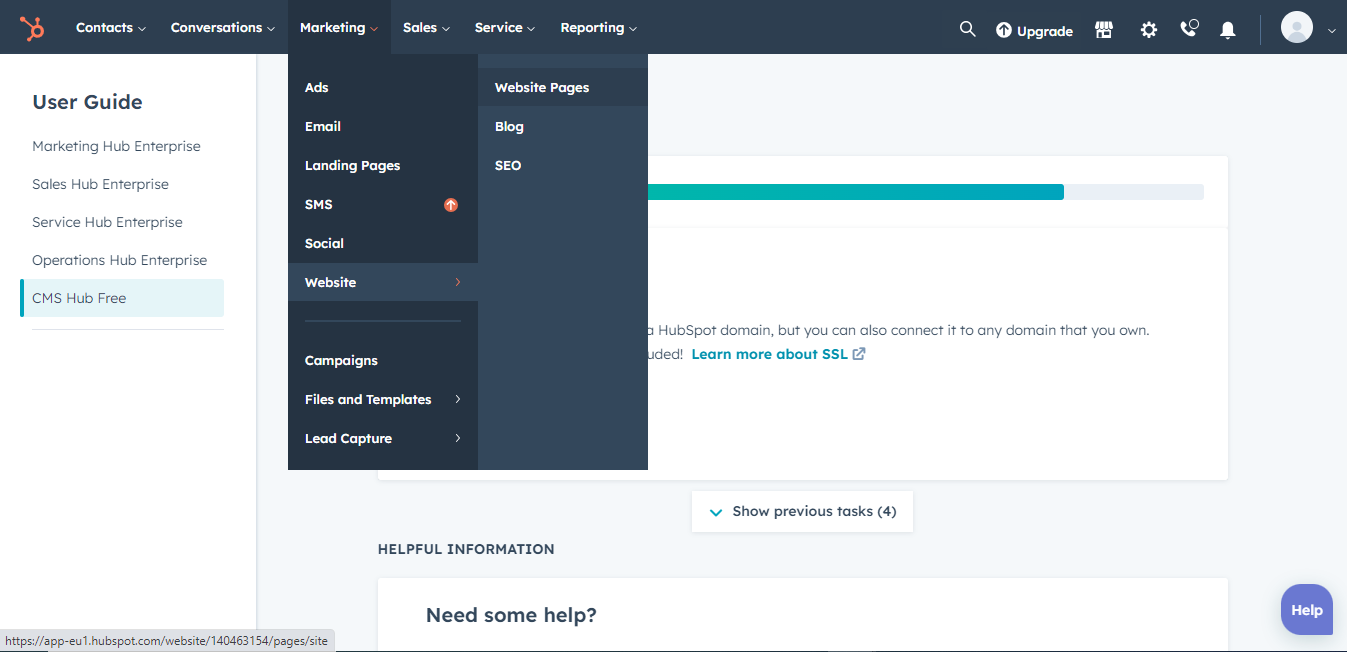The image size is (1347, 652).
Task: Open Service Hub Enterprise guide
Action: [107, 222]
